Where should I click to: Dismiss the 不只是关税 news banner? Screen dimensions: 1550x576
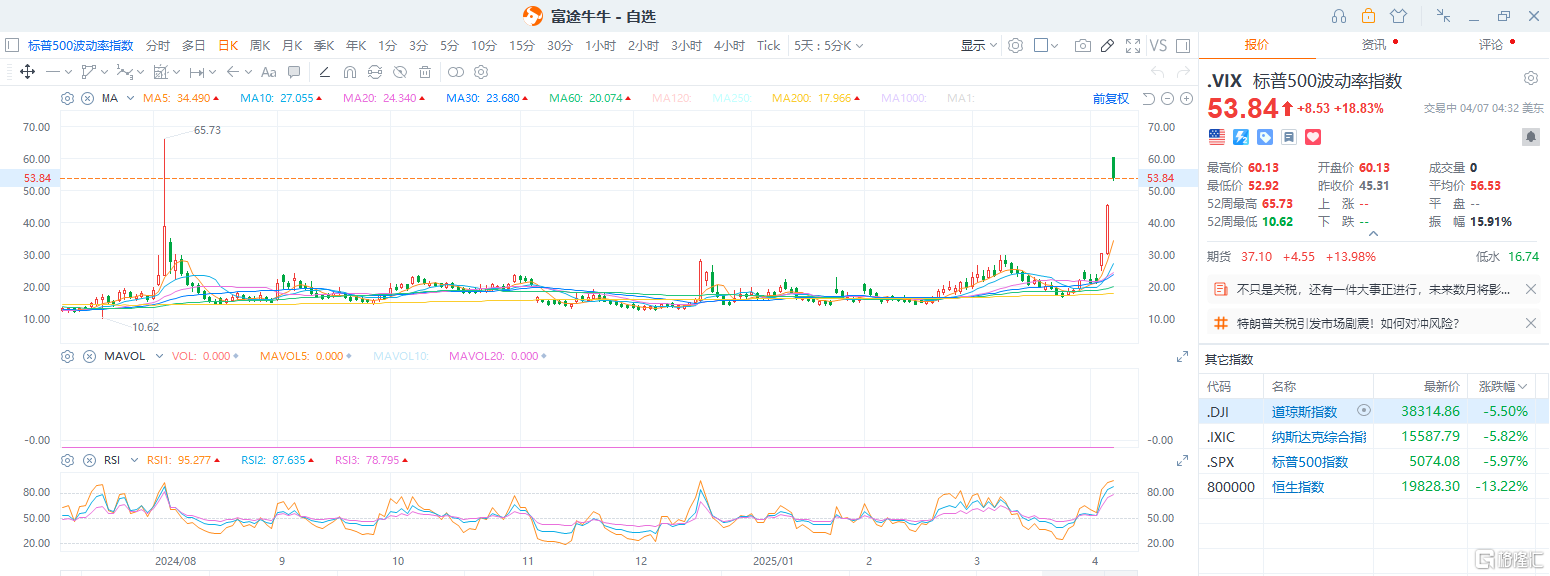click(1531, 289)
